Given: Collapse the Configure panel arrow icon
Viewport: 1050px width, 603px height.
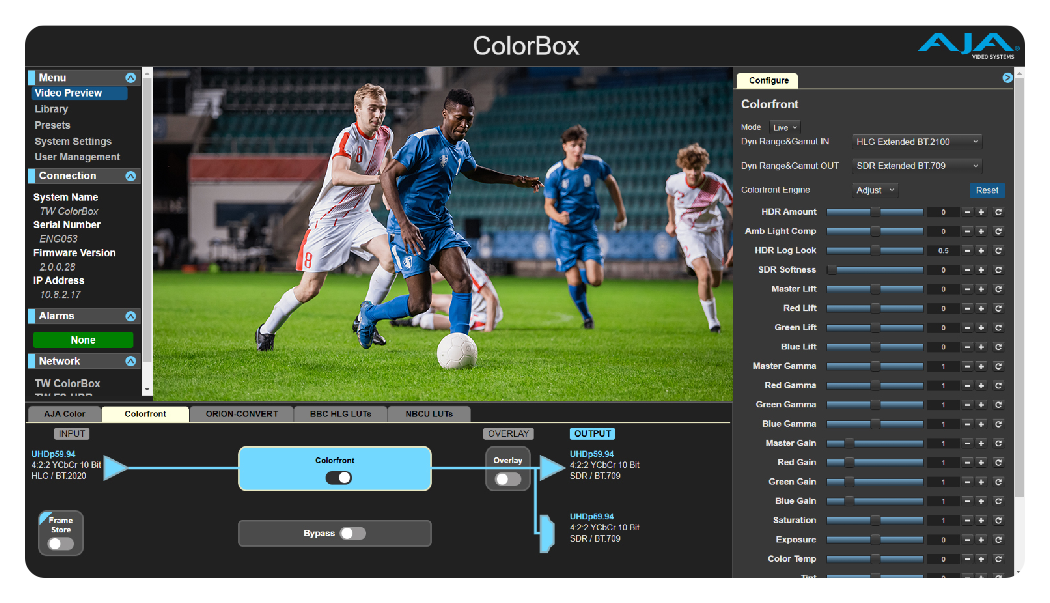Looking at the screenshot, I should point(1007,78).
